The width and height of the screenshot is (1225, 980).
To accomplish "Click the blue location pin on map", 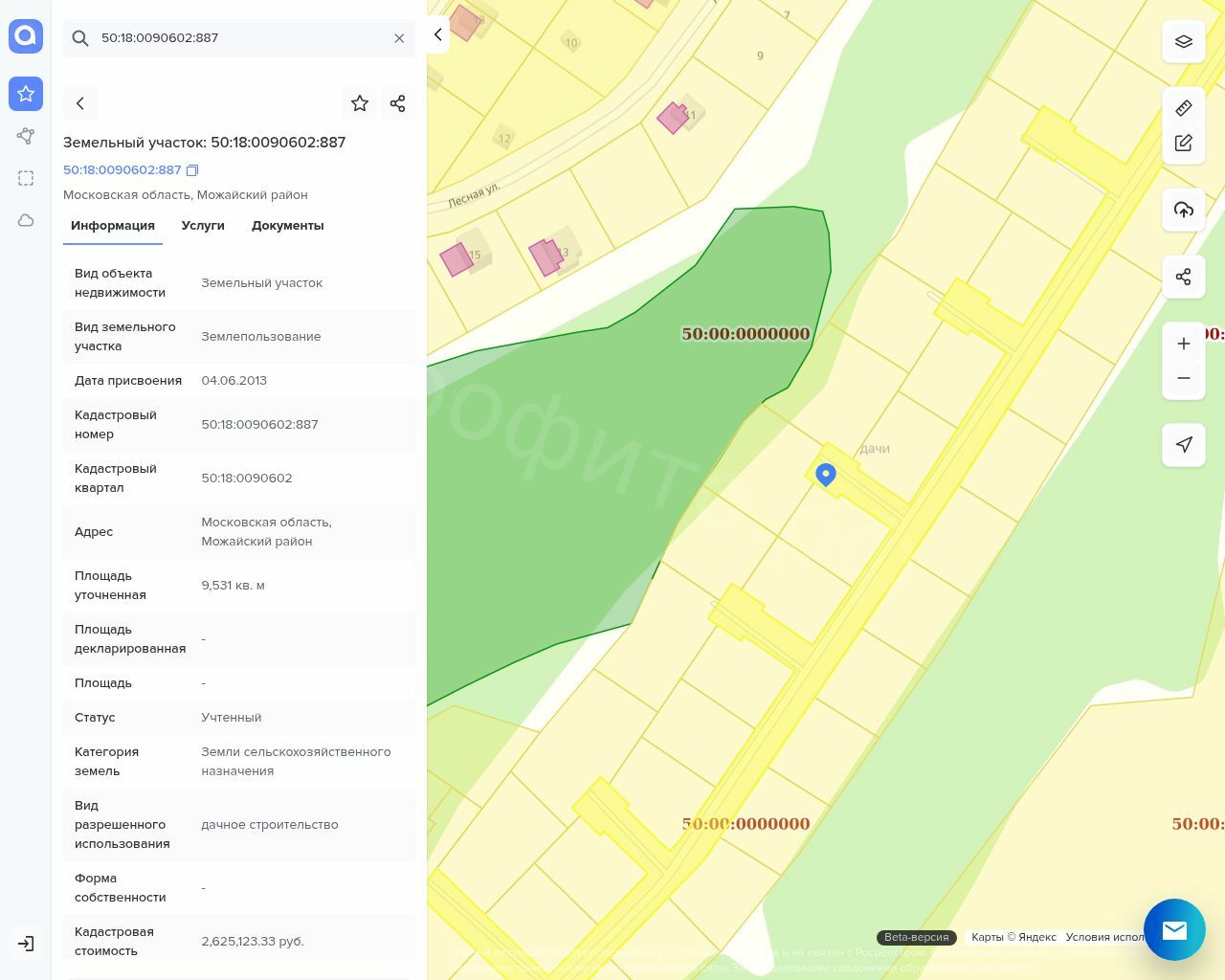I will click(x=825, y=474).
